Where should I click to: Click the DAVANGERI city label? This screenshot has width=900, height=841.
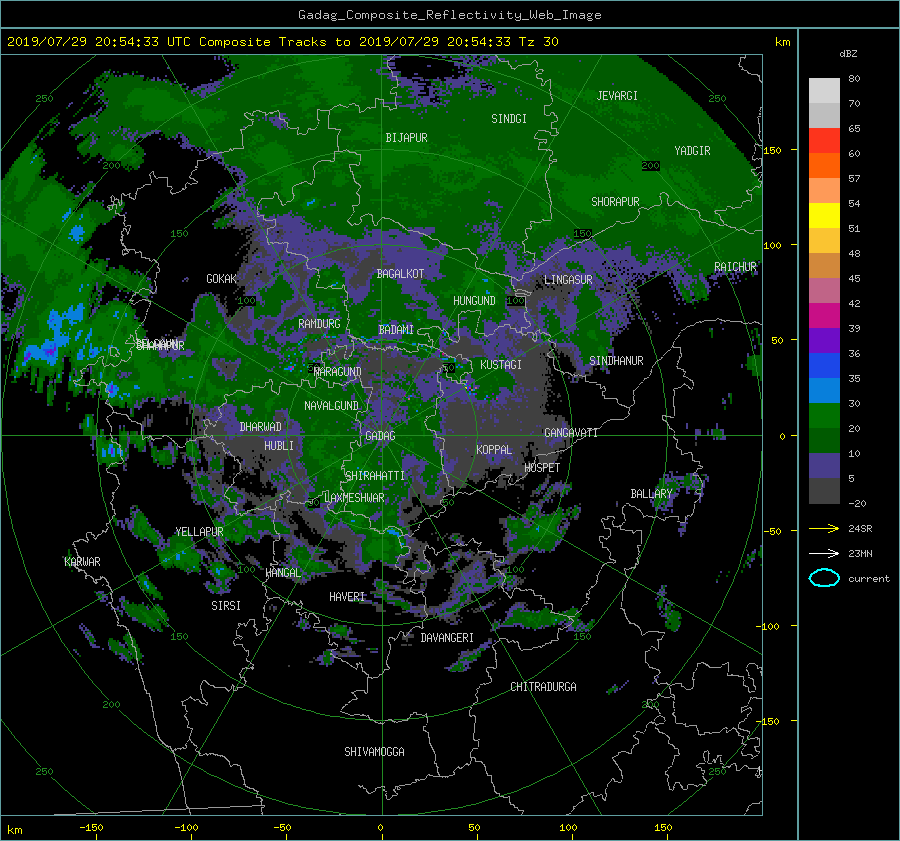click(x=447, y=638)
